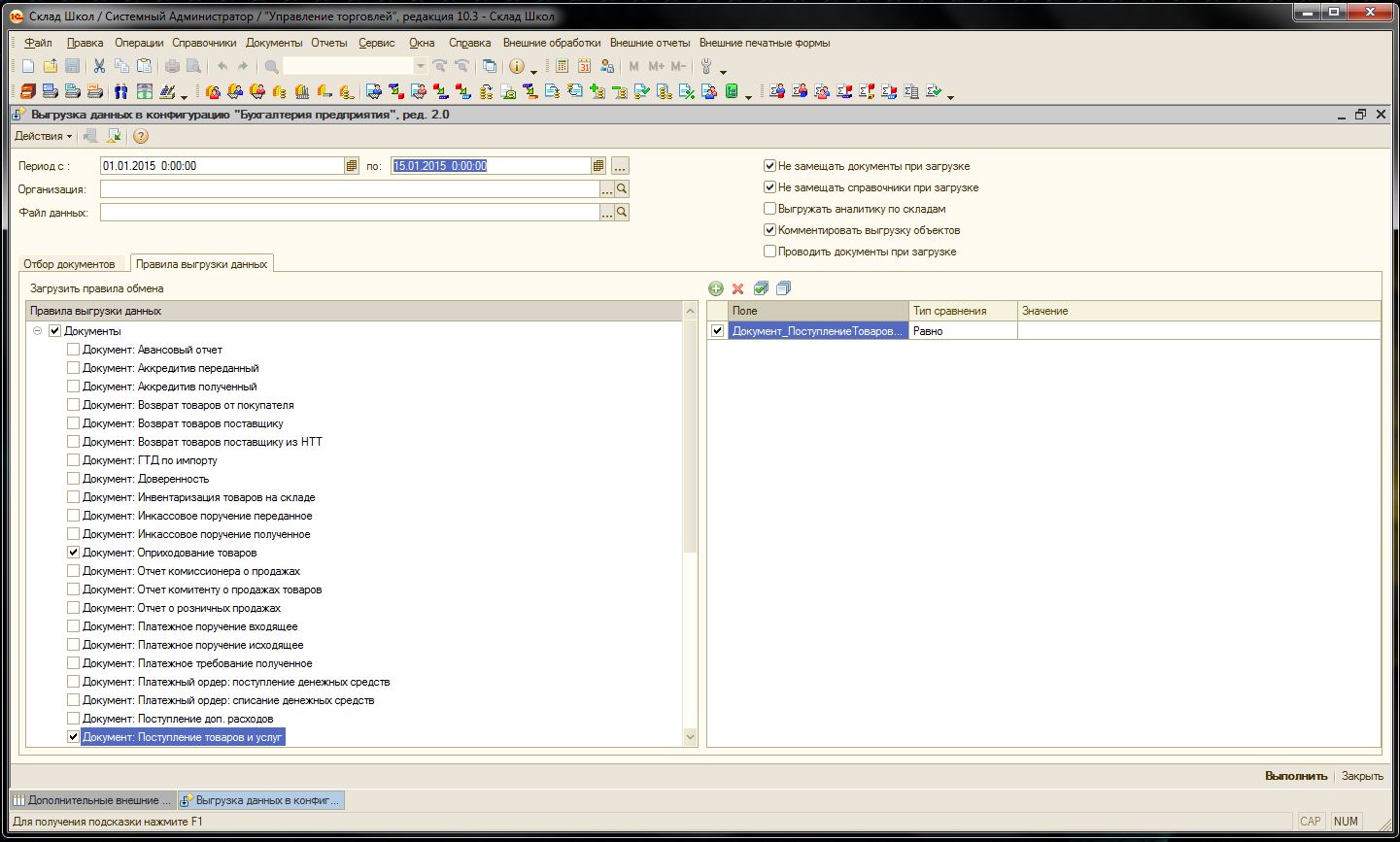Image resolution: width=1400 pixels, height=842 pixels.
Task: Open the Windows list icon
Action: pyautogui.click(x=490, y=66)
